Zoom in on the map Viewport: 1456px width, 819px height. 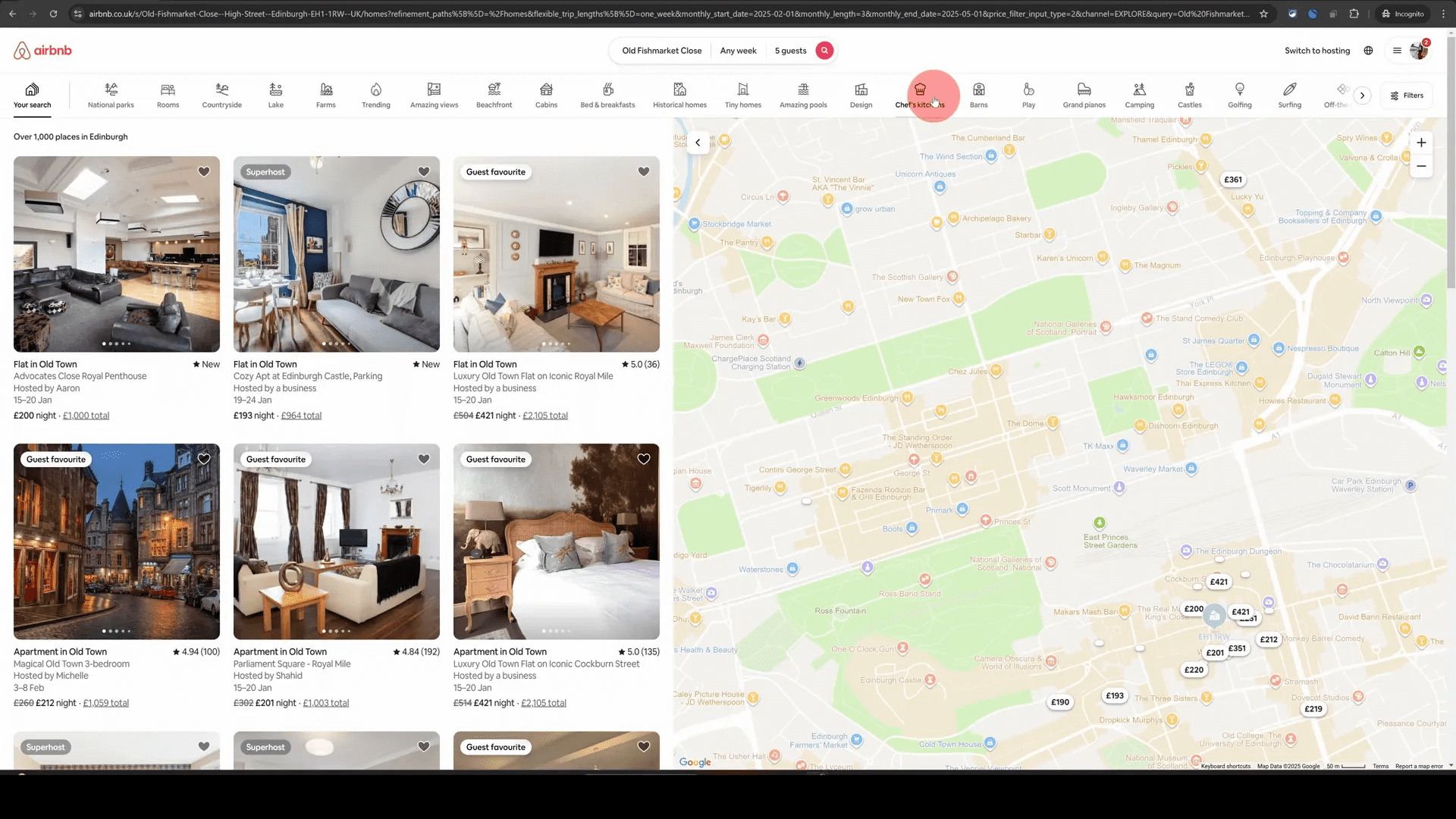(x=1421, y=143)
